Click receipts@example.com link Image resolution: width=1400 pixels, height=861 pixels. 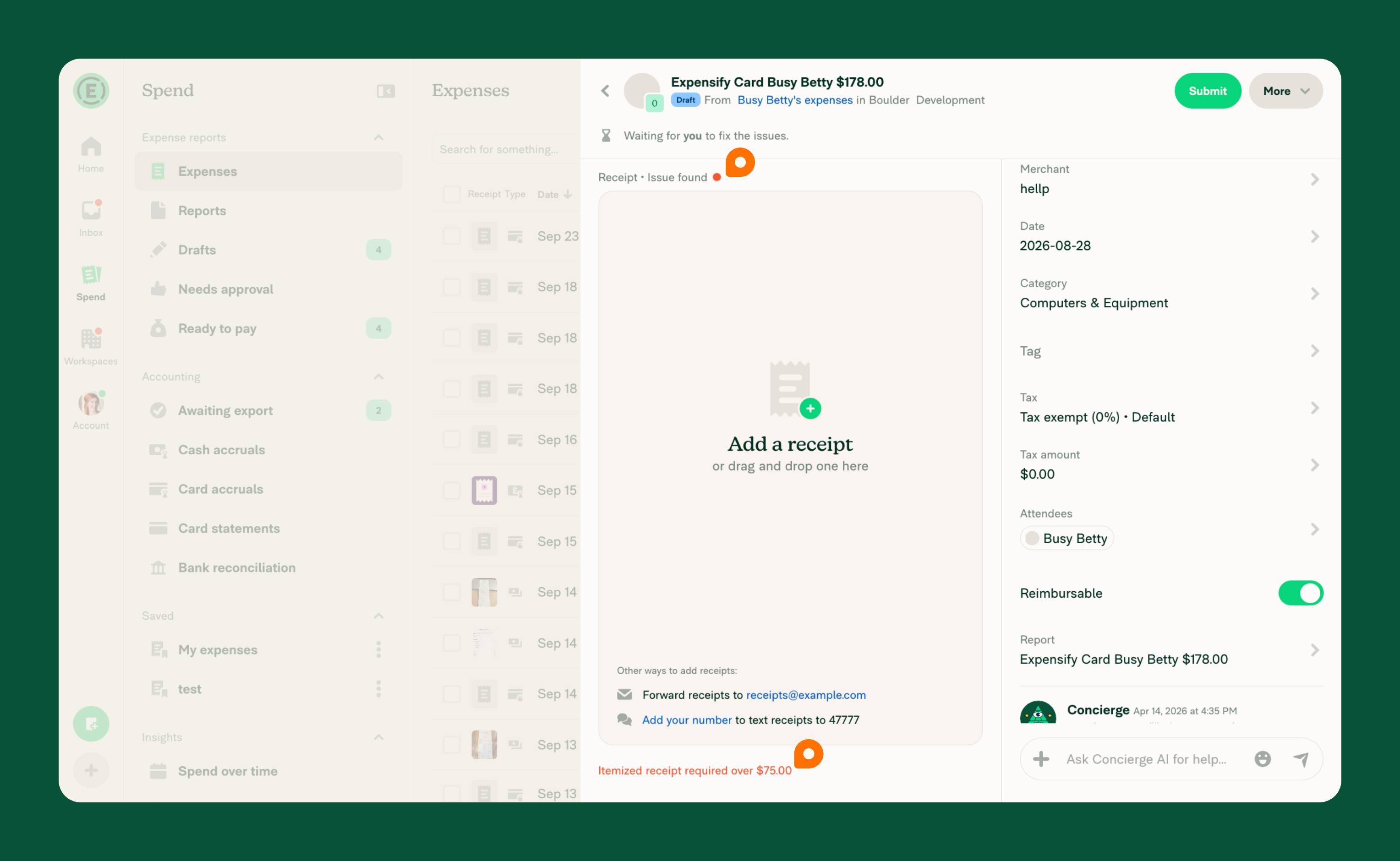tap(805, 694)
